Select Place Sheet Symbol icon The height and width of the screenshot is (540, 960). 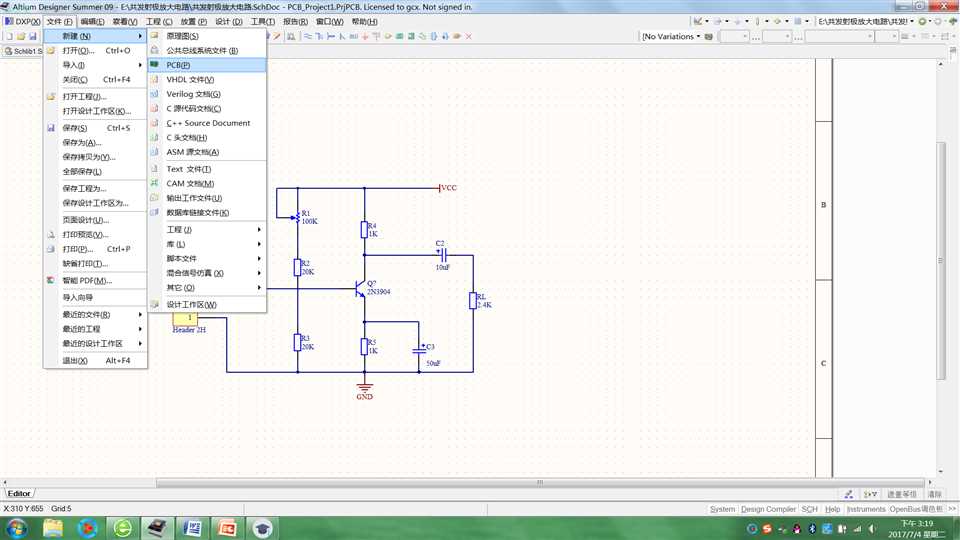click(x=400, y=37)
